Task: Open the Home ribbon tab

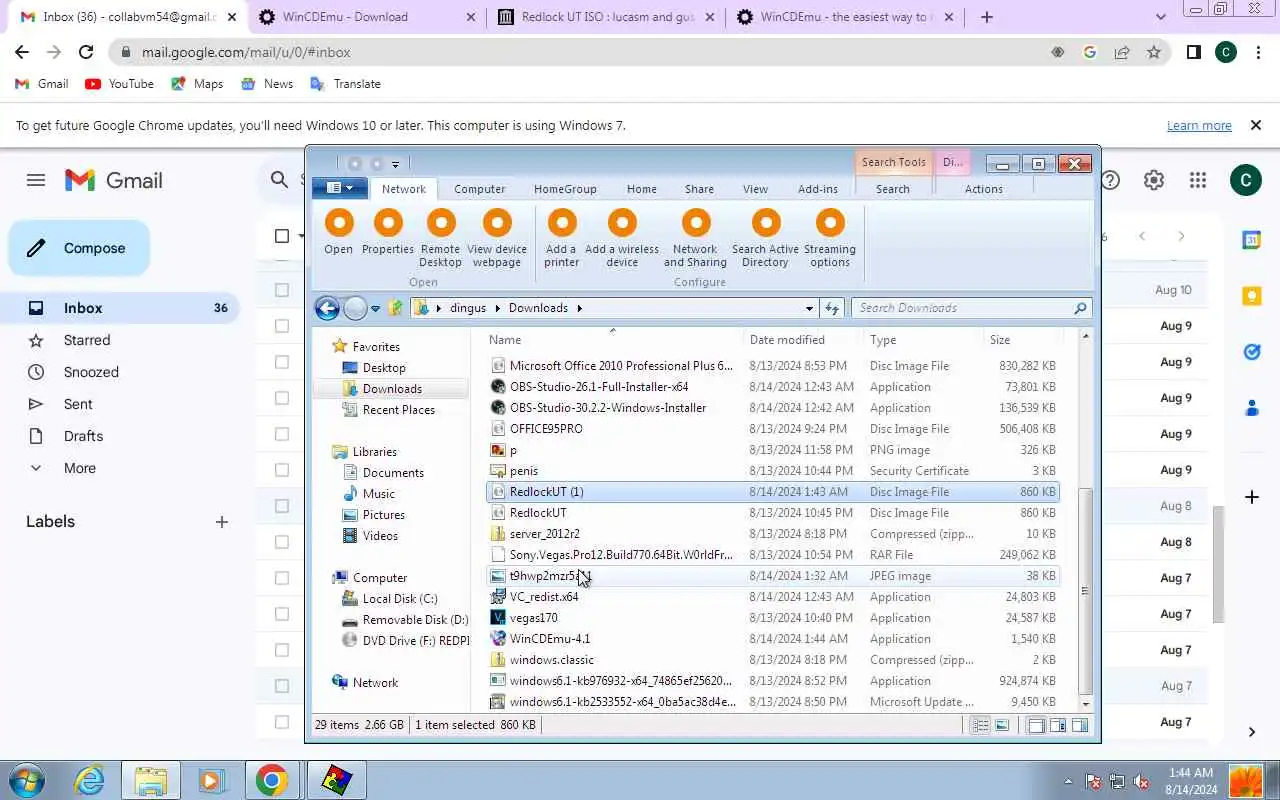Action: tap(642, 189)
